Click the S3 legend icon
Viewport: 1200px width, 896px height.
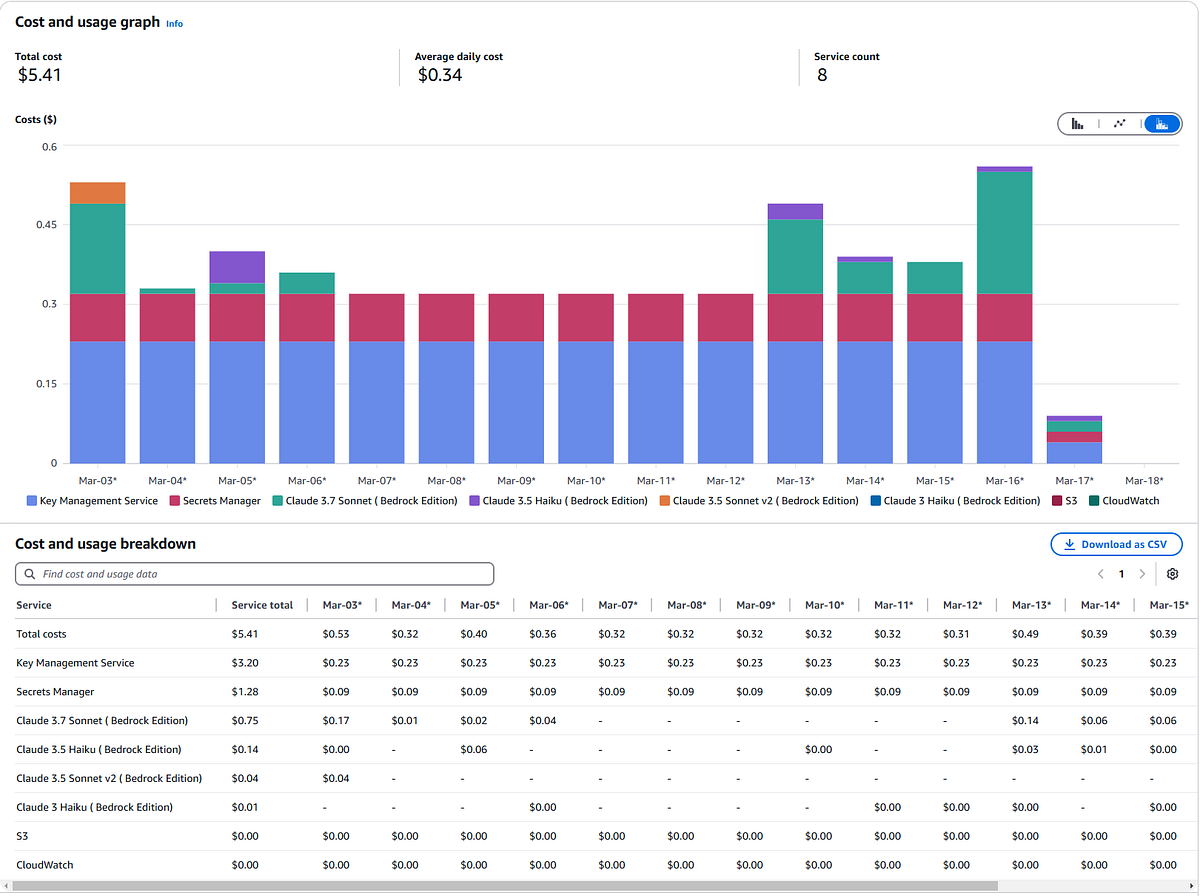click(1057, 501)
